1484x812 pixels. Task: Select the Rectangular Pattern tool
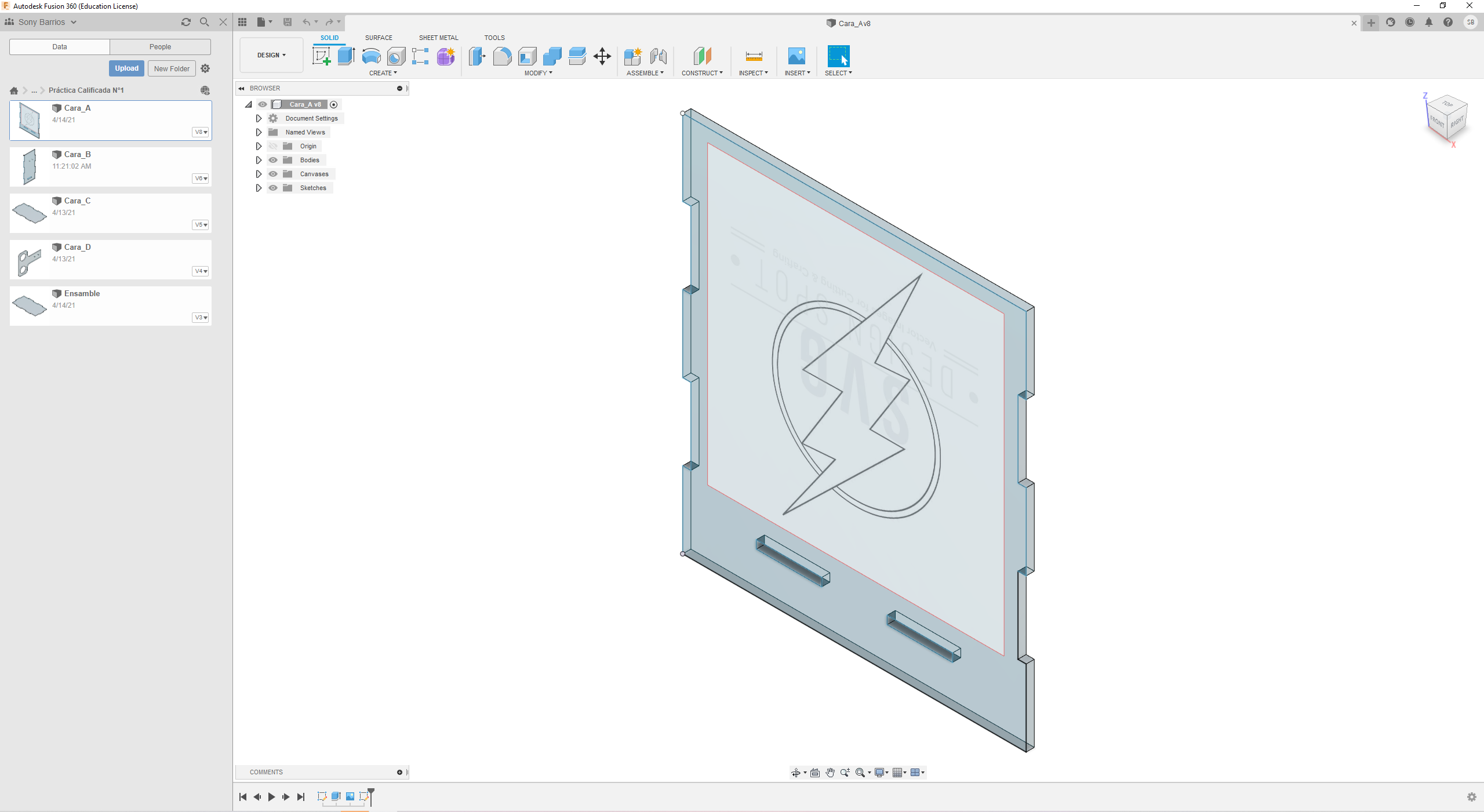pos(420,56)
